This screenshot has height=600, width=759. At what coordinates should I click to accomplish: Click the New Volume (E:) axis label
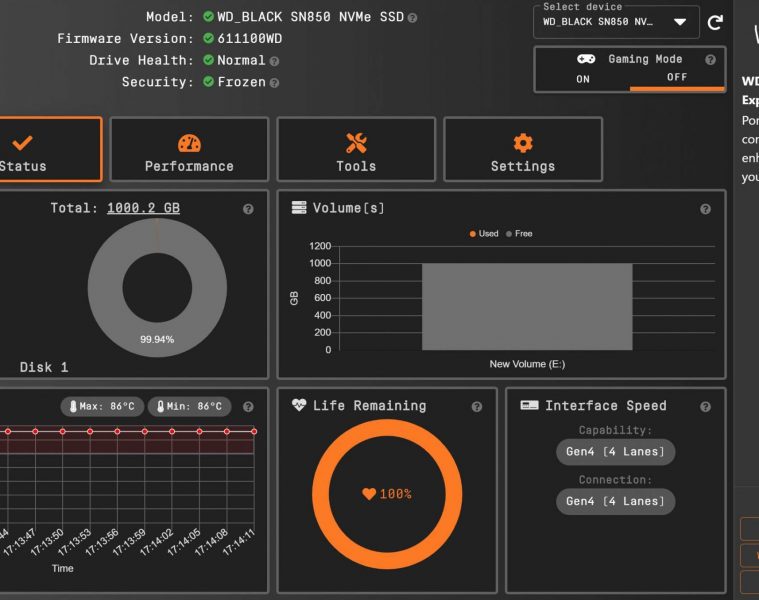pyautogui.click(x=527, y=364)
